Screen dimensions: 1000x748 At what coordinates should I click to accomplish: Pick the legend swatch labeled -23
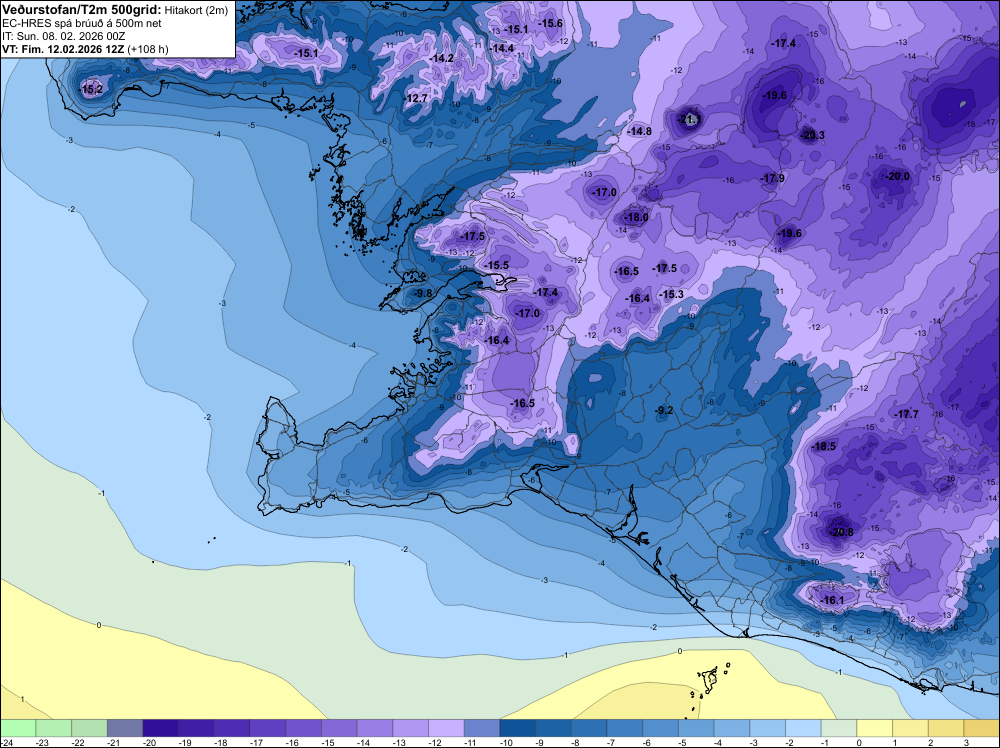coord(54,728)
